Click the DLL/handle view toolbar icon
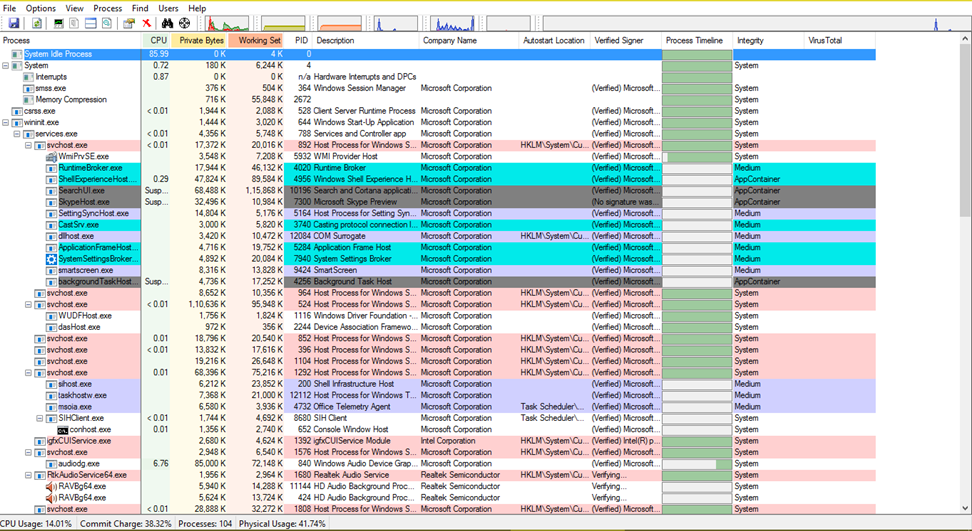 tap(107, 24)
